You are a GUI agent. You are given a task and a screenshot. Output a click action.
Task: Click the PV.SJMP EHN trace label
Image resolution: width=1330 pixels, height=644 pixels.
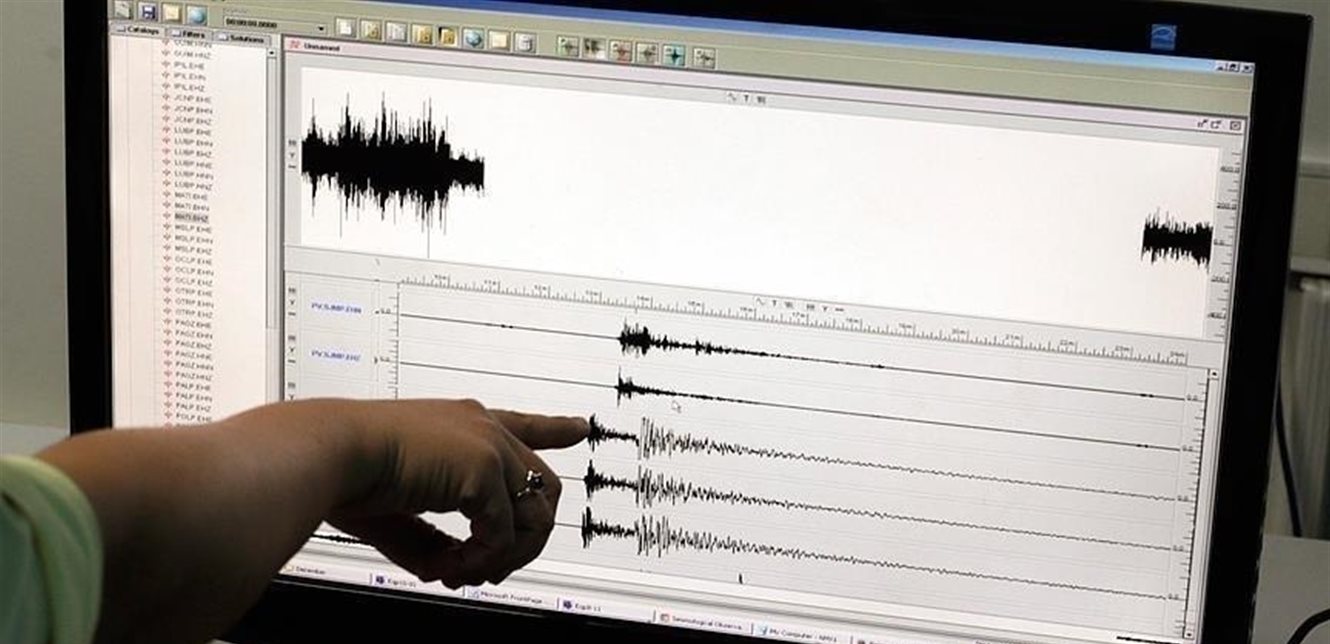tap(337, 307)
